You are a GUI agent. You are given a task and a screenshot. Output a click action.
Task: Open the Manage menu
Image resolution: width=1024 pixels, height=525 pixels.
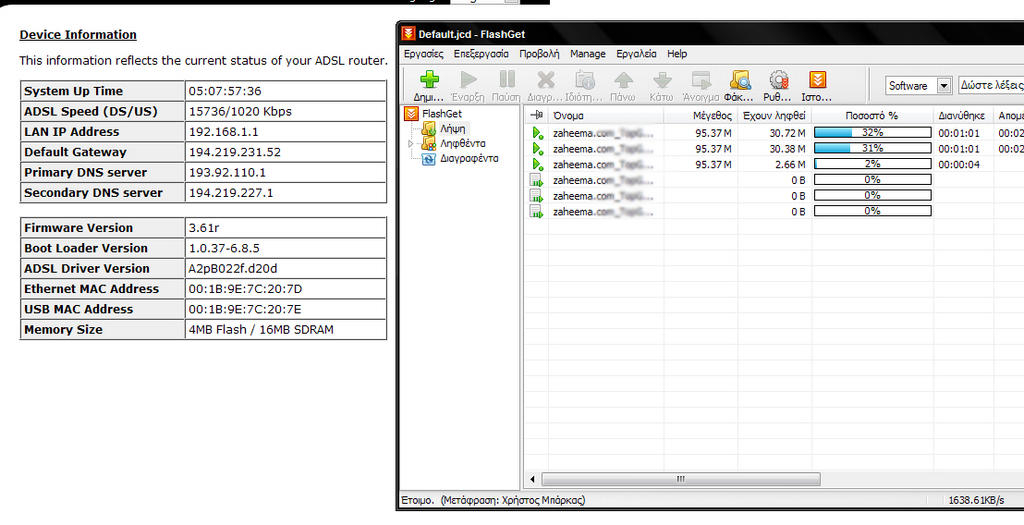click(588, 54)
